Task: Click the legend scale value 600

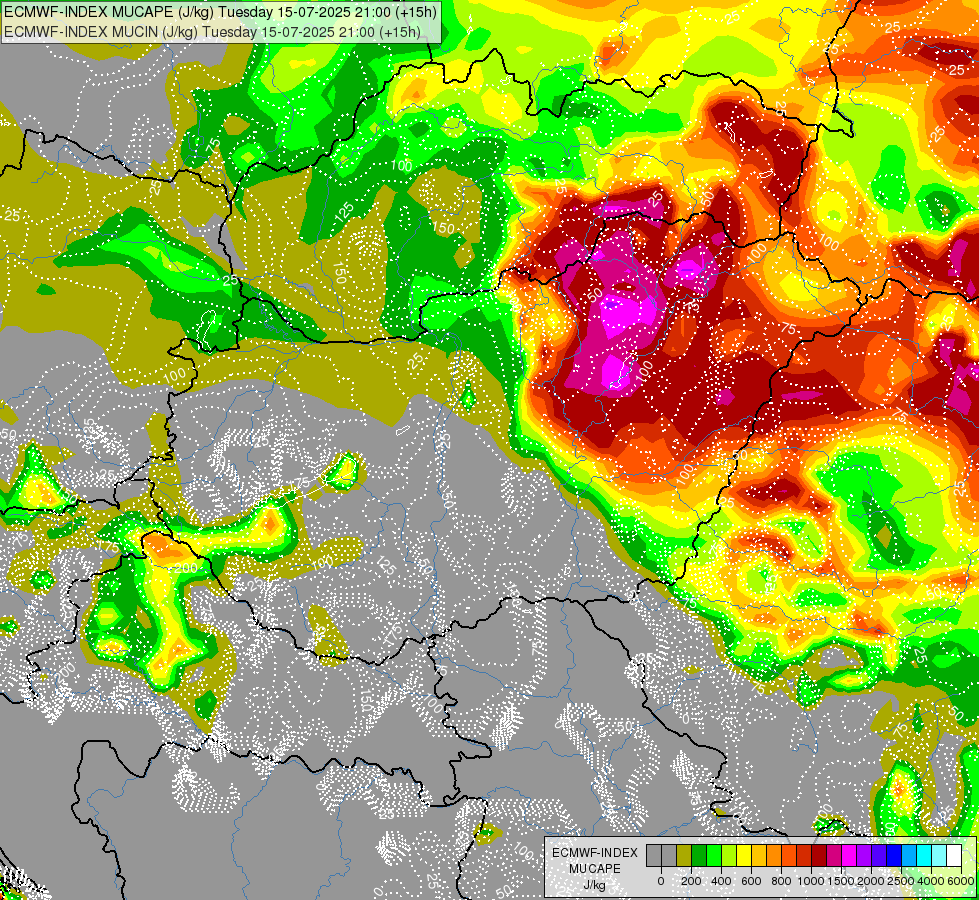Action: [x=751, y=881]
